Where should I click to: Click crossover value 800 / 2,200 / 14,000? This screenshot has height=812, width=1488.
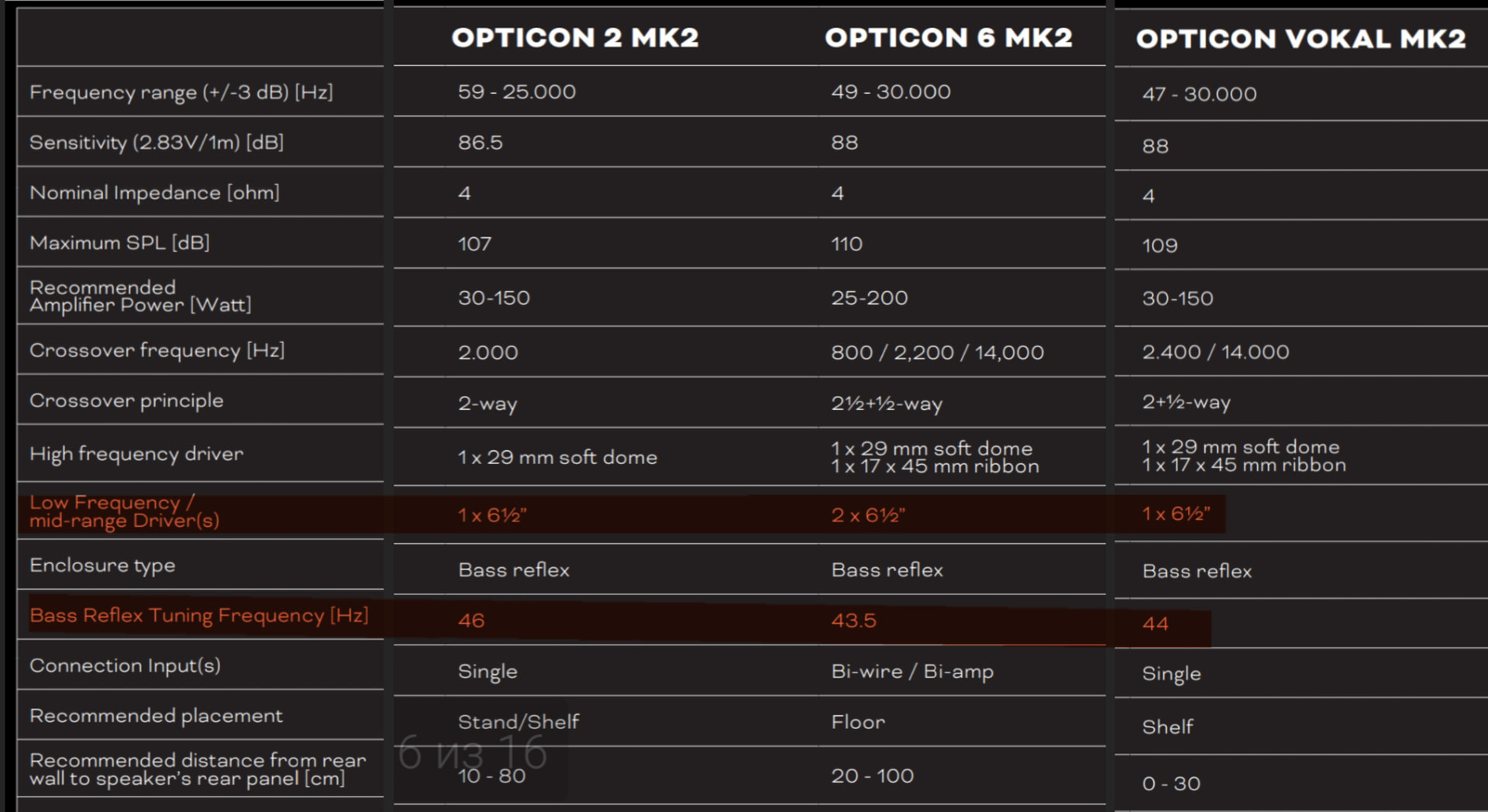click(937, 353)
